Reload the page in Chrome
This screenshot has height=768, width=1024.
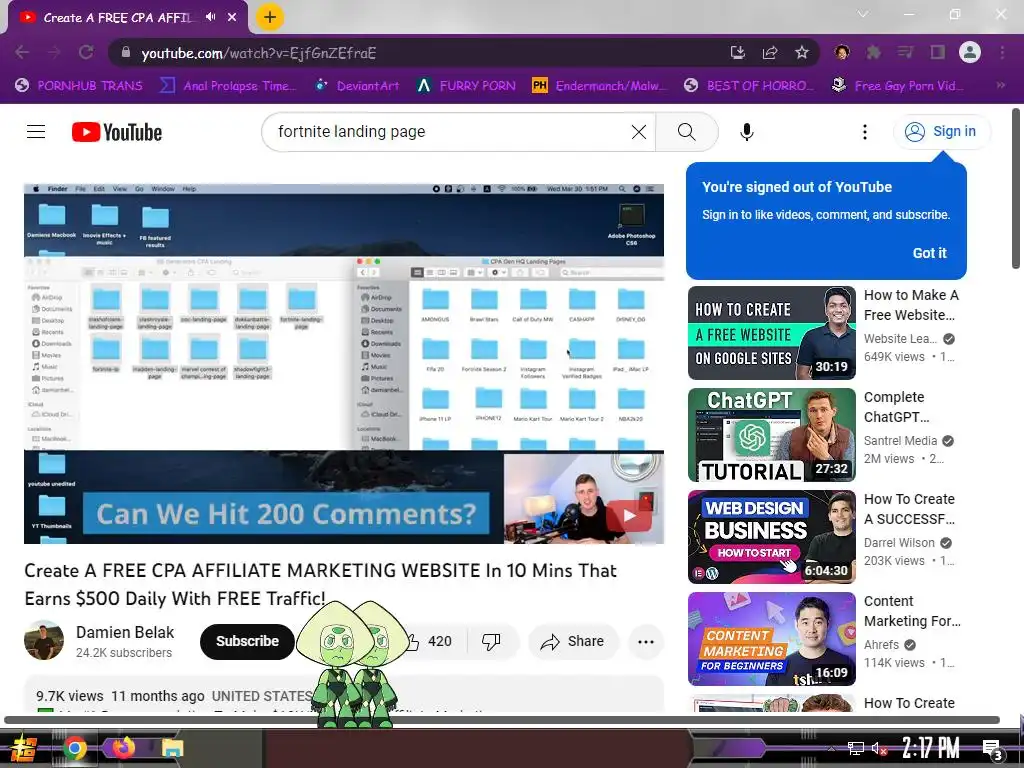pos(86,53)
